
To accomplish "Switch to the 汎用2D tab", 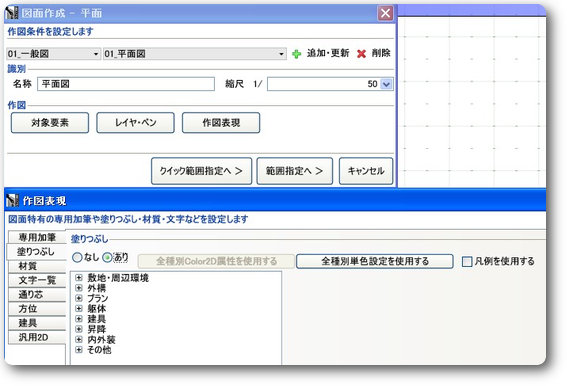I will [x=37, y=337].
